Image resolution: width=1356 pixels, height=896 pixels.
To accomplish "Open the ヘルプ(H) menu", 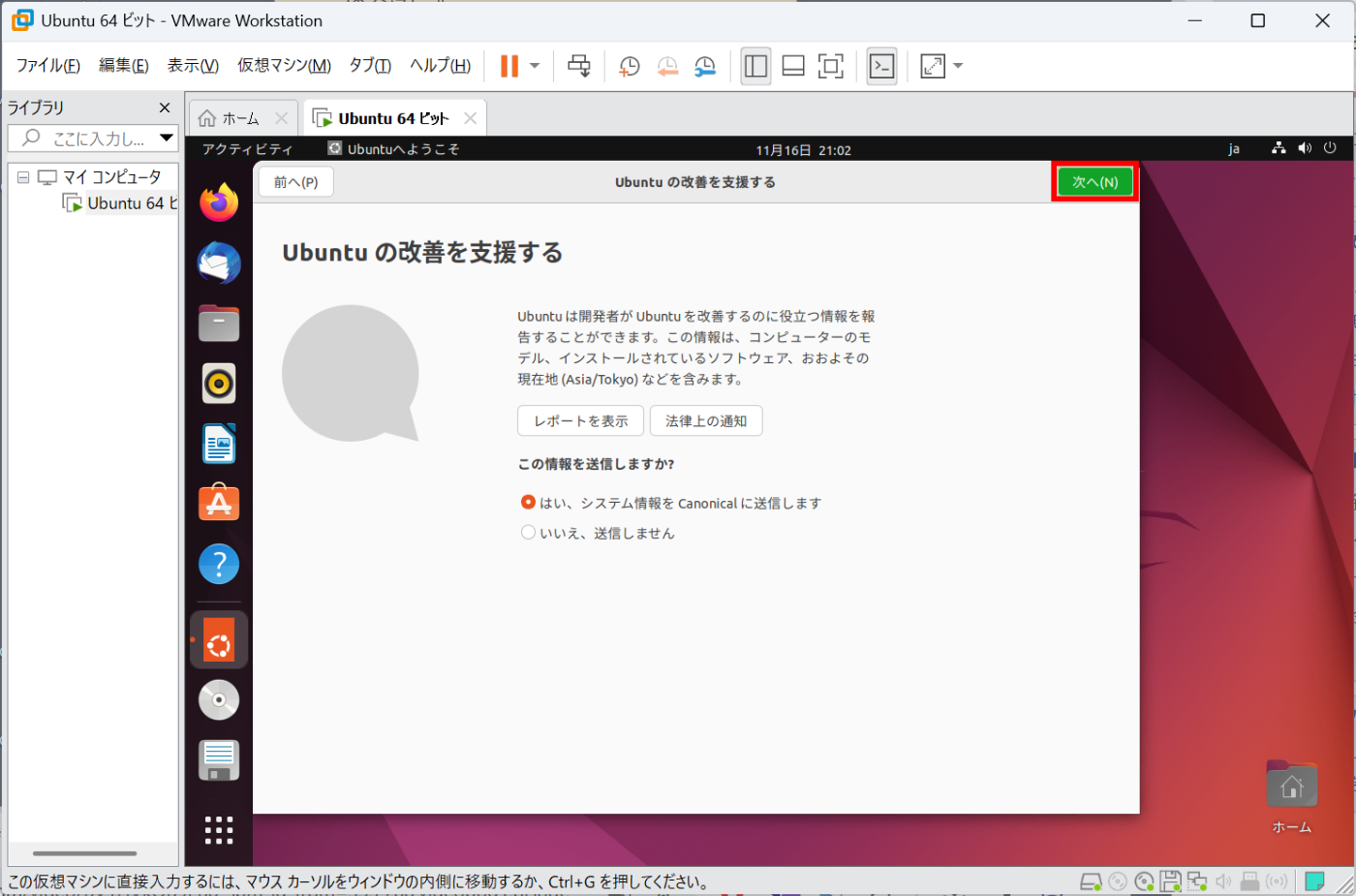I will coord(440,65).
